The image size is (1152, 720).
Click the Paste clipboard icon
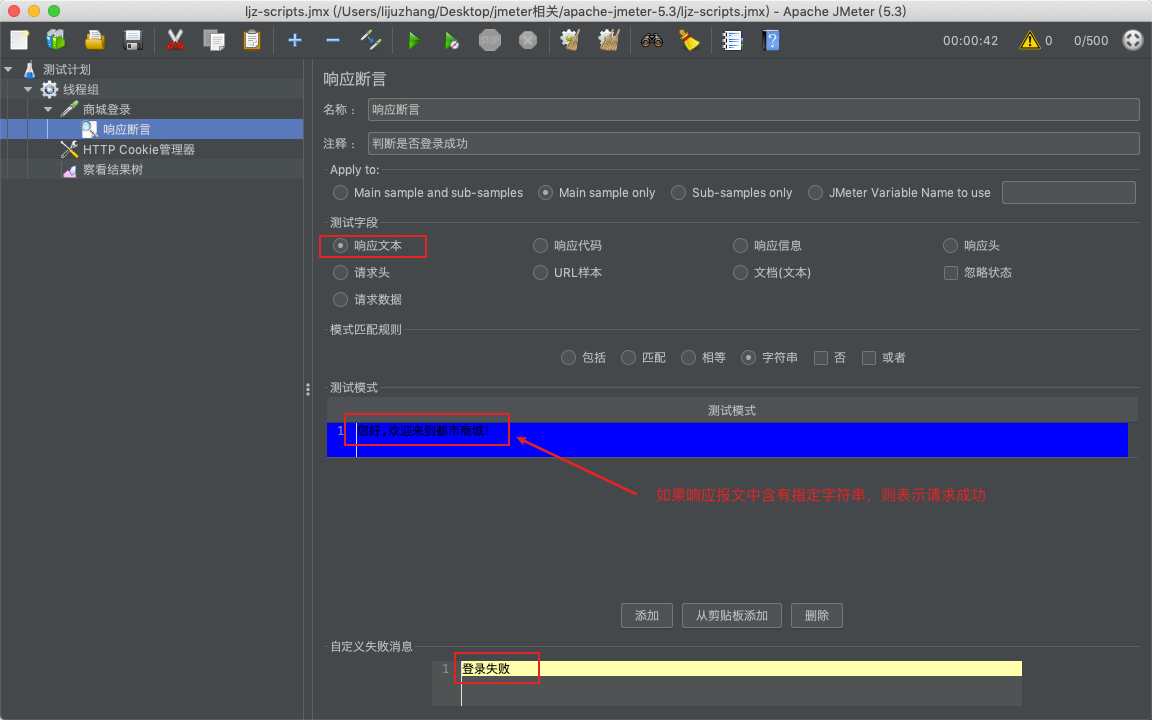point(252,40)
